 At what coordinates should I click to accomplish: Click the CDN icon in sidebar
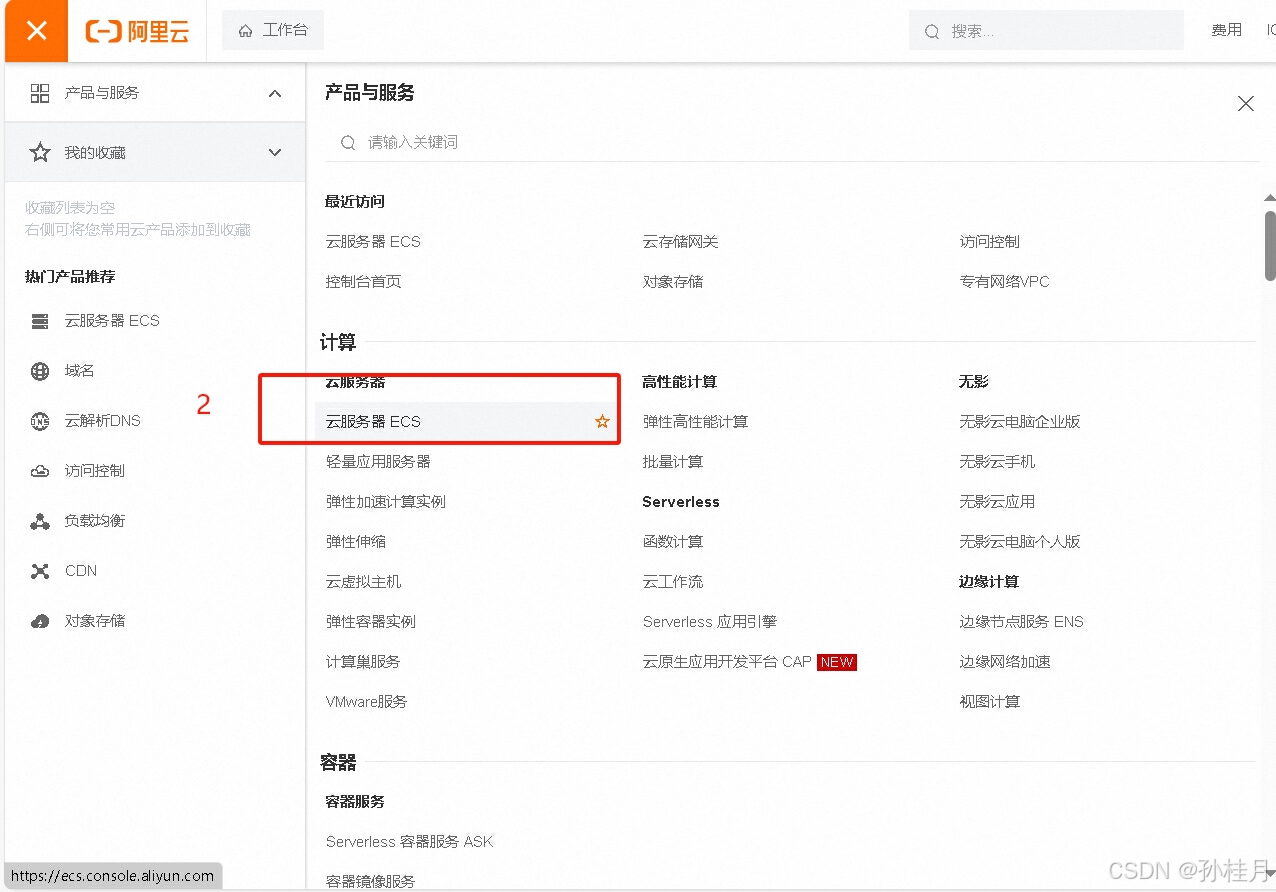point(40,571)
